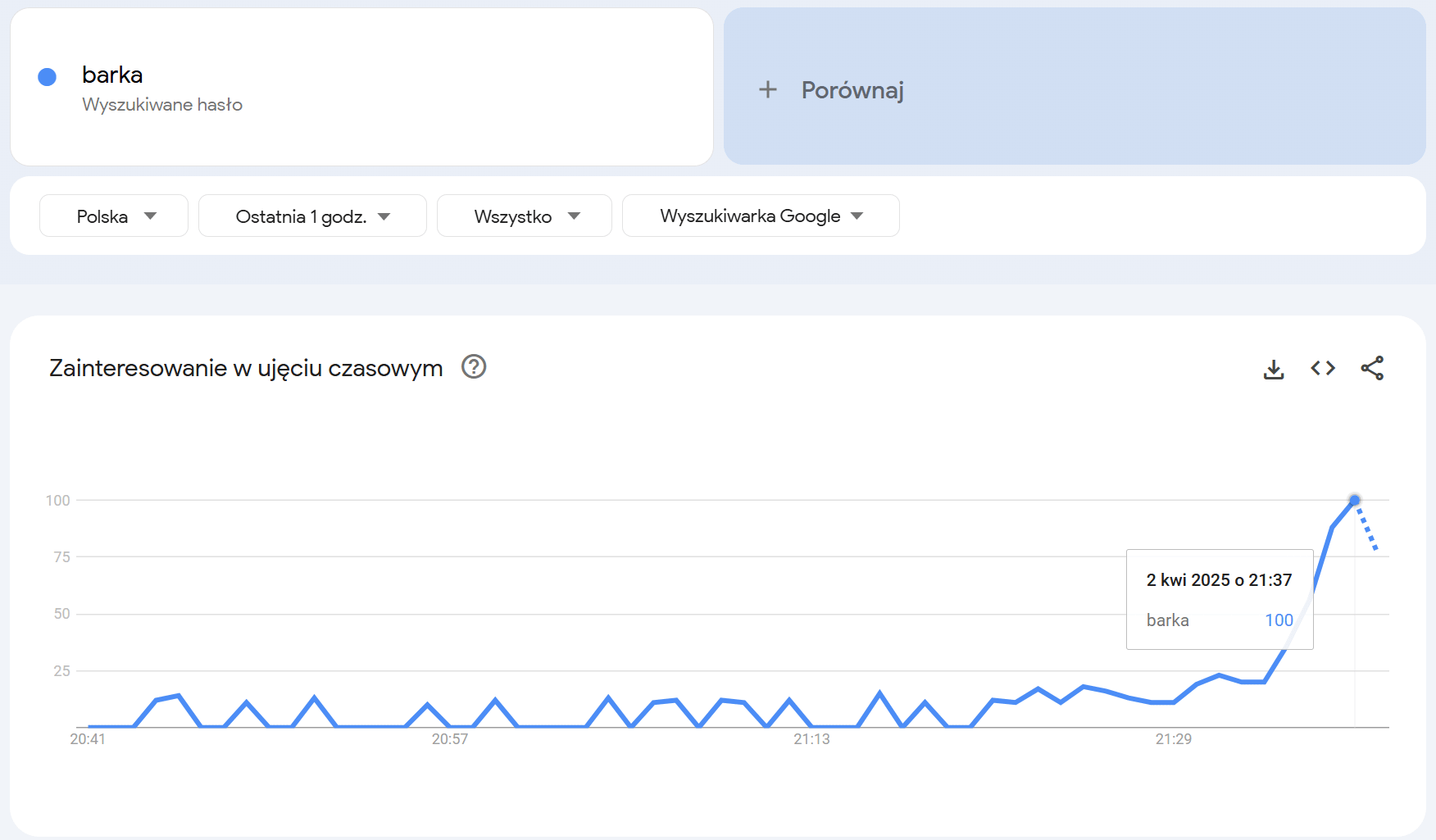Expand the Wszystko category dropdown

click(525, 216)
